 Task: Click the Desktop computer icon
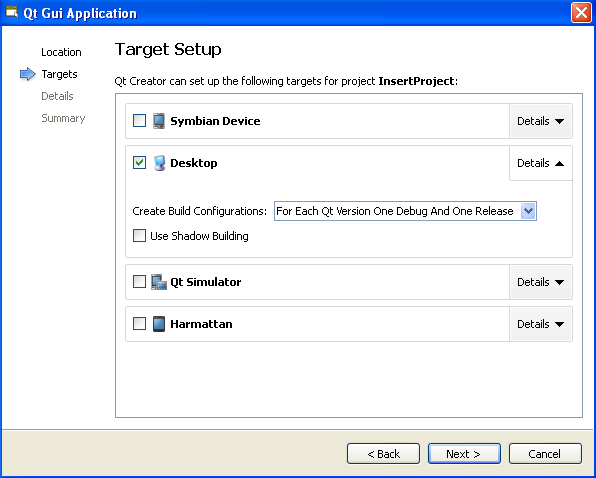(x=159, y=163)
